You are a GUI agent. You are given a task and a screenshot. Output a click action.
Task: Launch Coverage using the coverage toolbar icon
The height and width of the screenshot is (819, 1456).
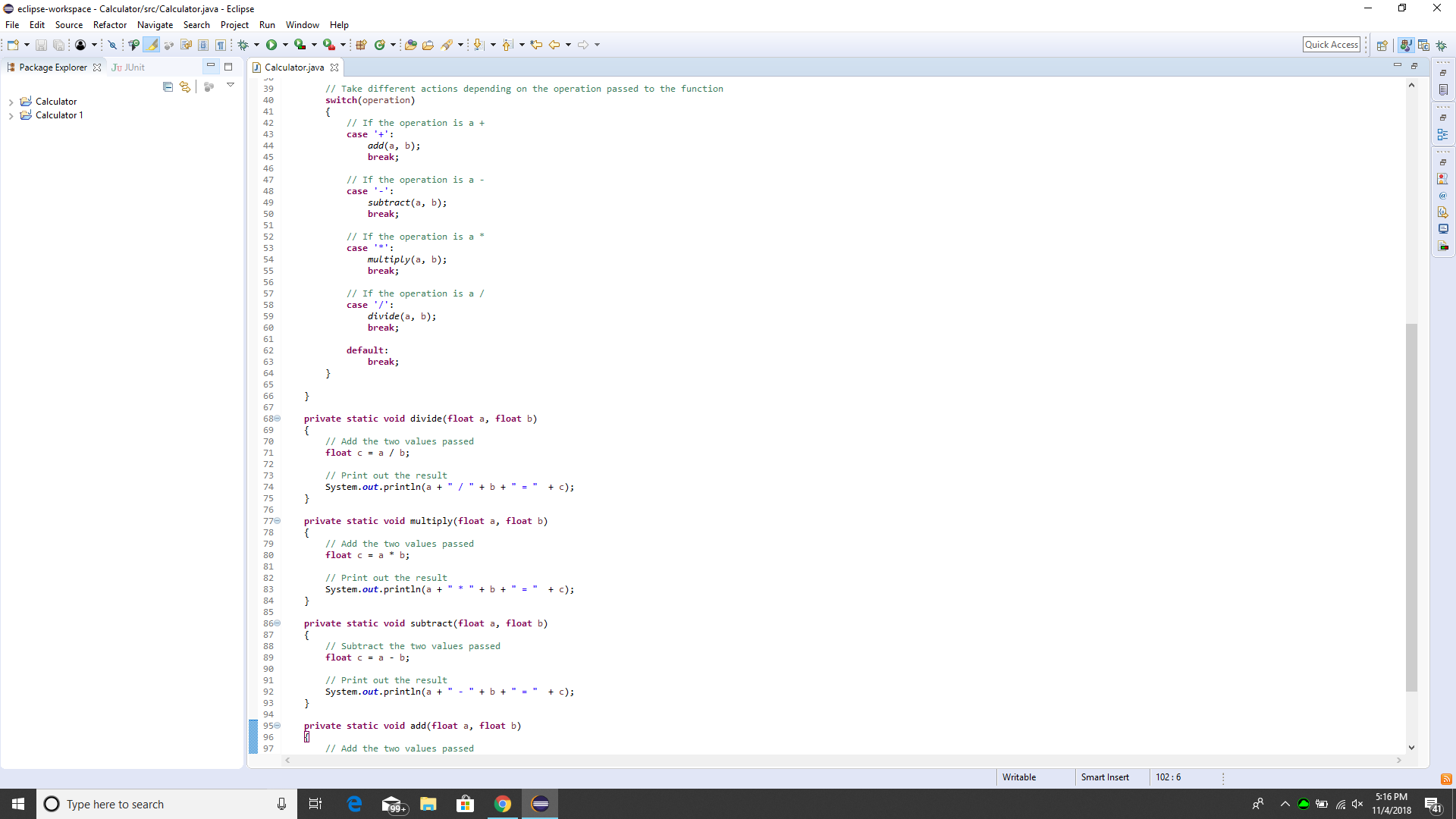click(x=300, y=45)
